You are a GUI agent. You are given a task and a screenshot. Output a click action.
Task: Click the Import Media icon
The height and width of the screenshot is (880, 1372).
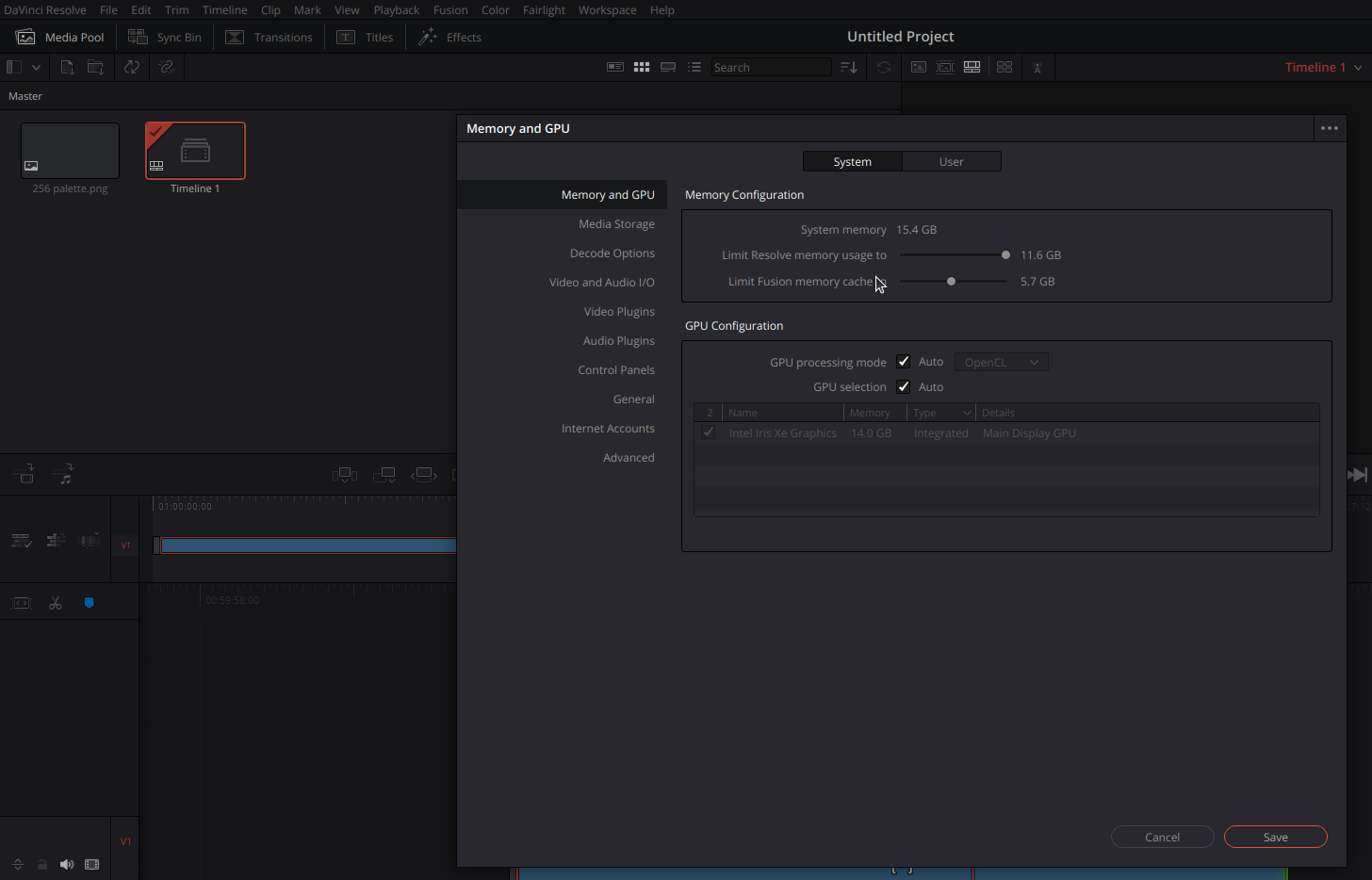click(x=67, y=67)
